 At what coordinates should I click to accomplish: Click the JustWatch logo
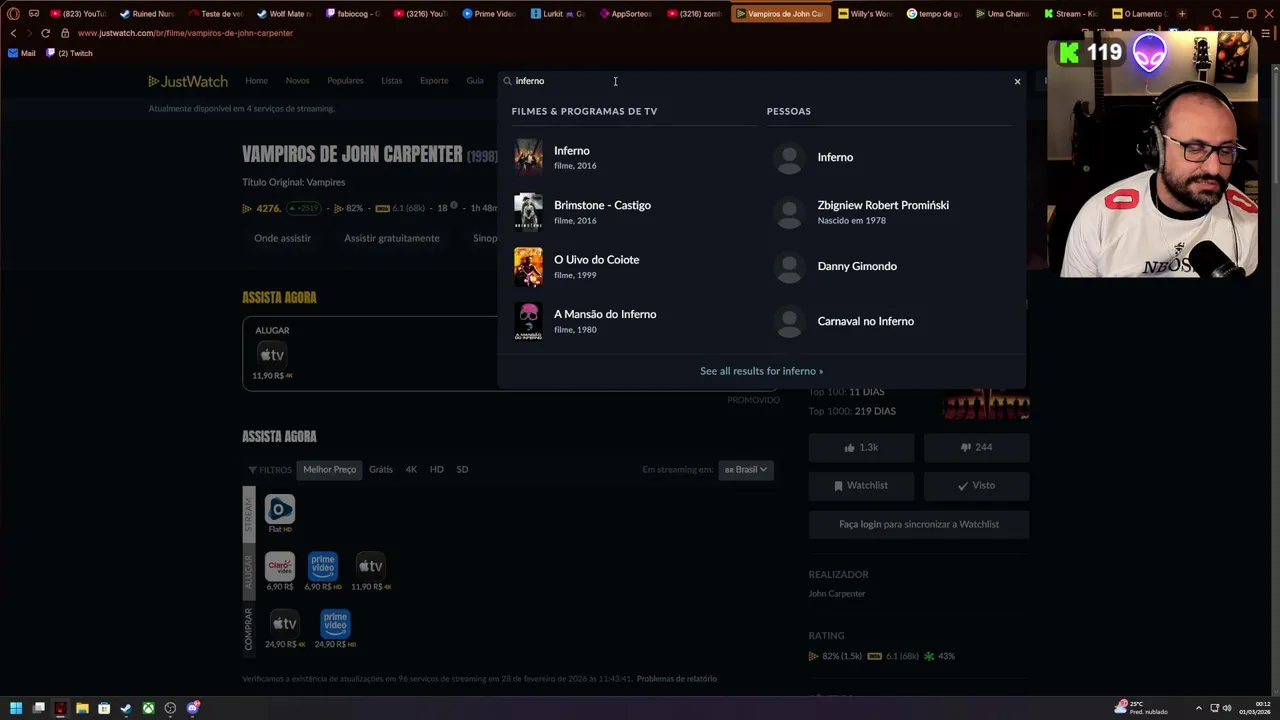[x=188, y=81]
